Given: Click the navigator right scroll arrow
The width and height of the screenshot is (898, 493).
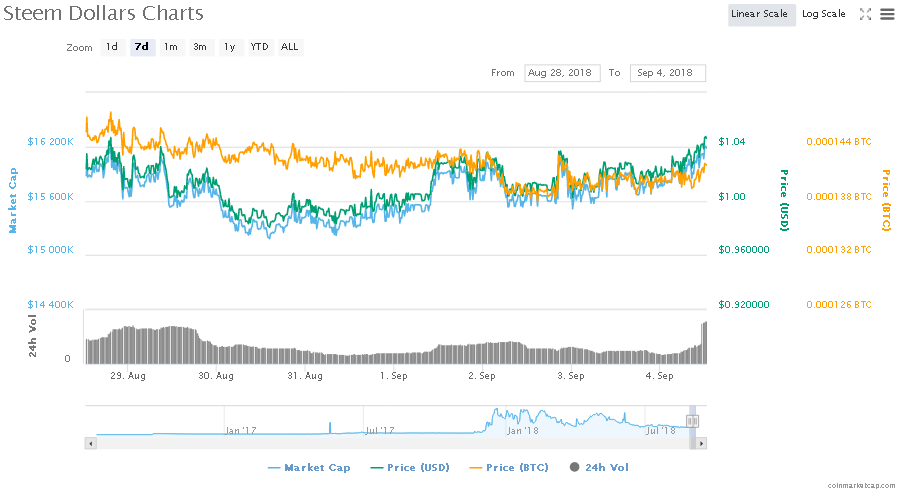Looking at the screenshot, I should [x=702, y=443].
